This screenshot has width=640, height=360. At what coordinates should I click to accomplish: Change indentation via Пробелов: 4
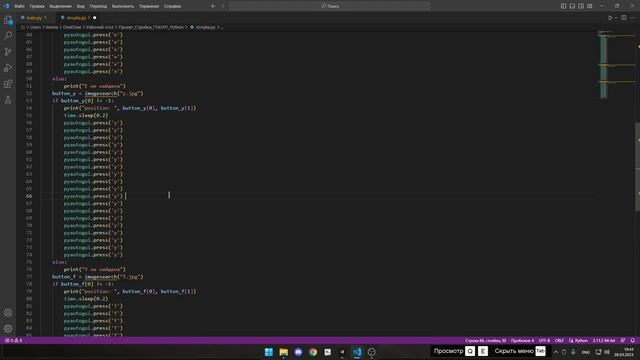[522, 340]
